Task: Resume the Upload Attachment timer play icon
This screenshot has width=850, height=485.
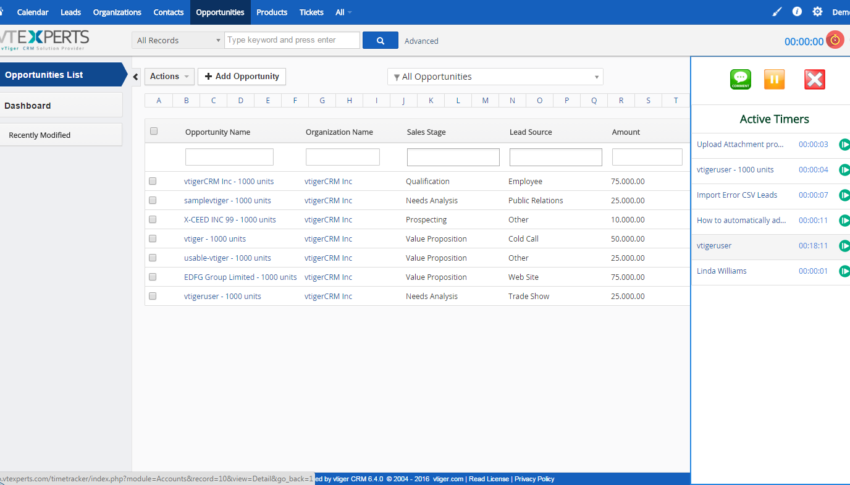Action: [x=844, y=144]
